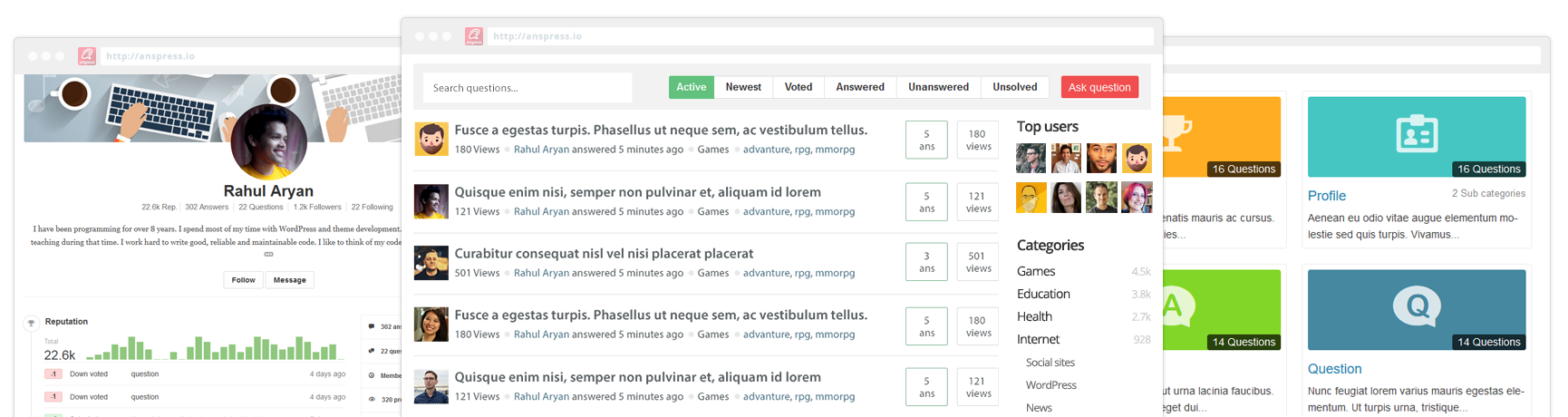Click the '3 ans' count box
Screen dimensions: 1568x417
926,262
